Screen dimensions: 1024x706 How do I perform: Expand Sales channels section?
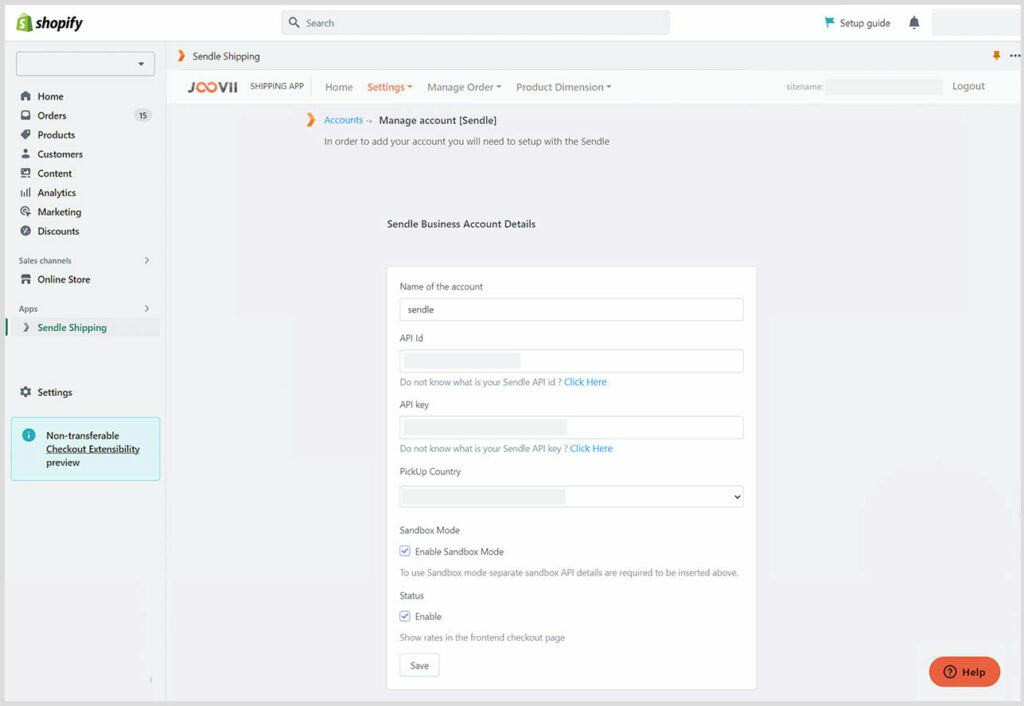tap(147, 260)
